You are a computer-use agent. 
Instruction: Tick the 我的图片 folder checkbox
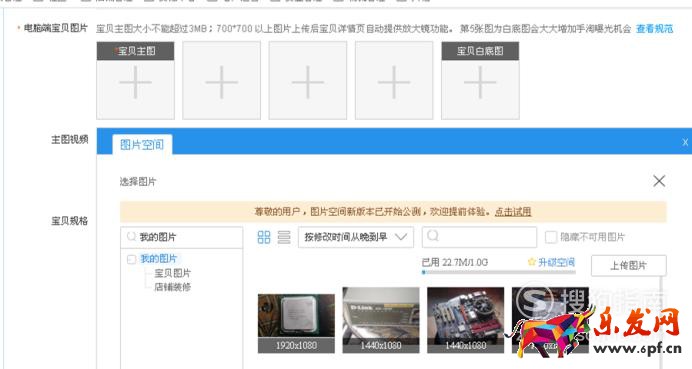click(131, 259)
